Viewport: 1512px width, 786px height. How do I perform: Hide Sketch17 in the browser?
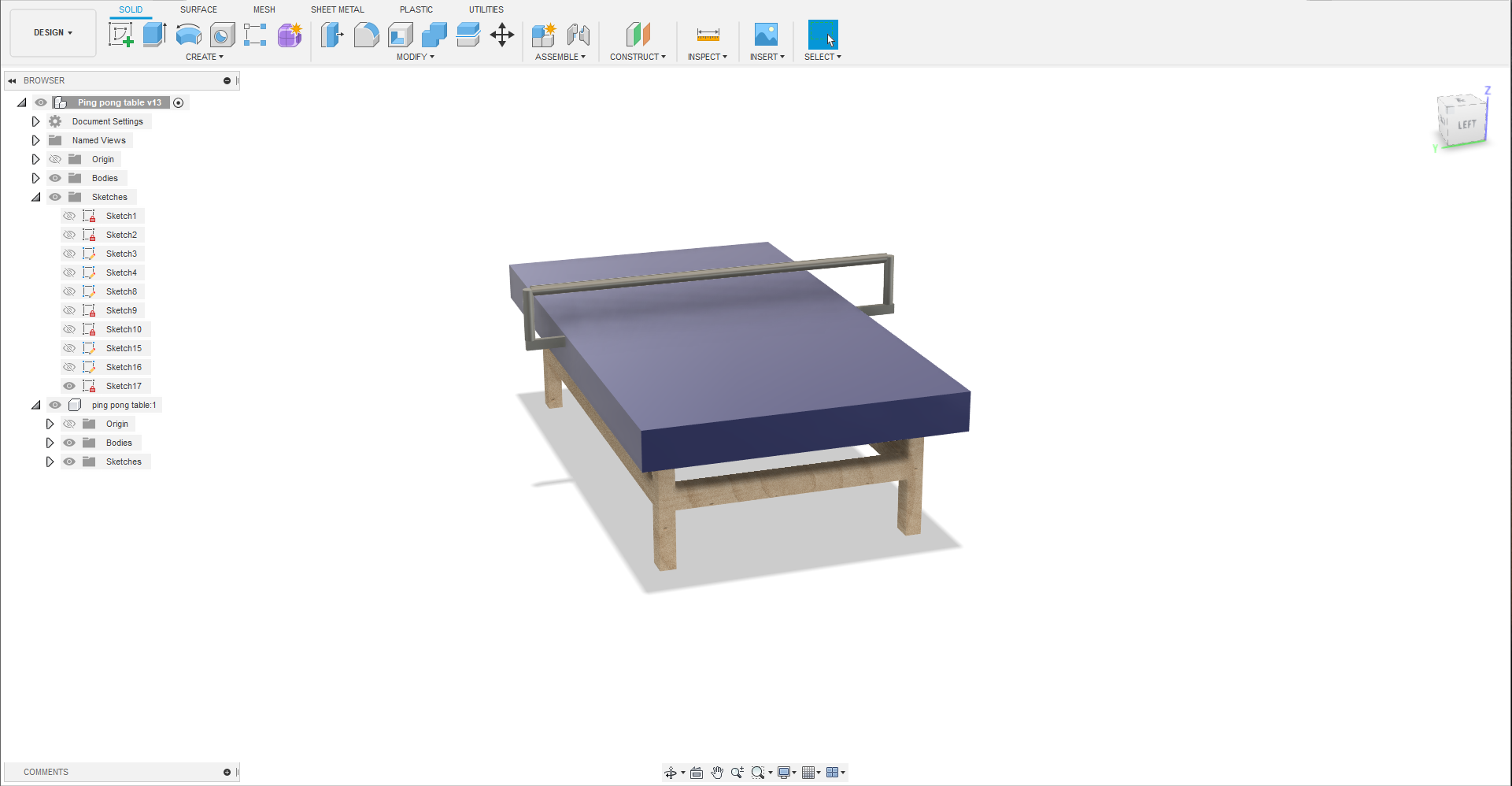pyautogui.click(x=69, y=386)
